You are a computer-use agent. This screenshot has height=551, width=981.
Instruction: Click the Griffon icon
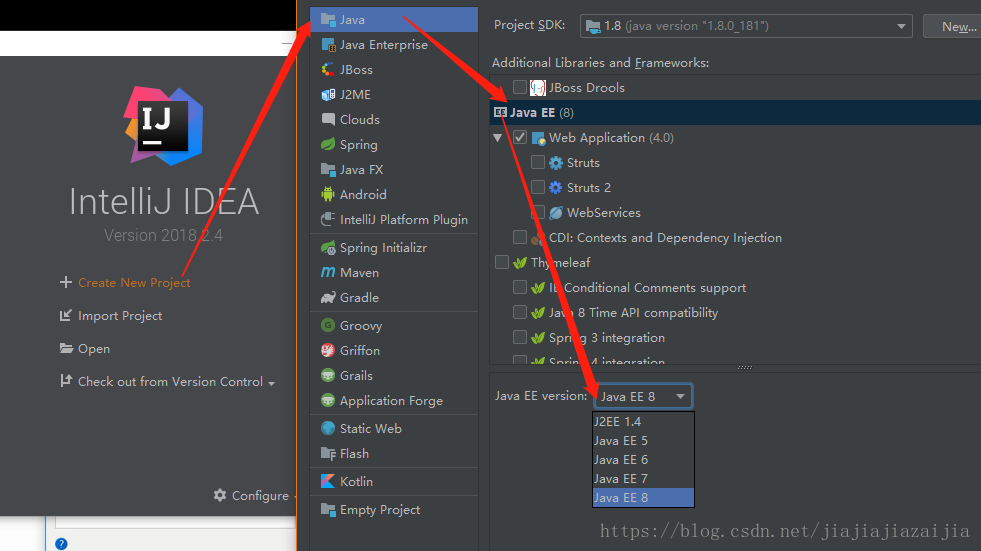[328, 350]
